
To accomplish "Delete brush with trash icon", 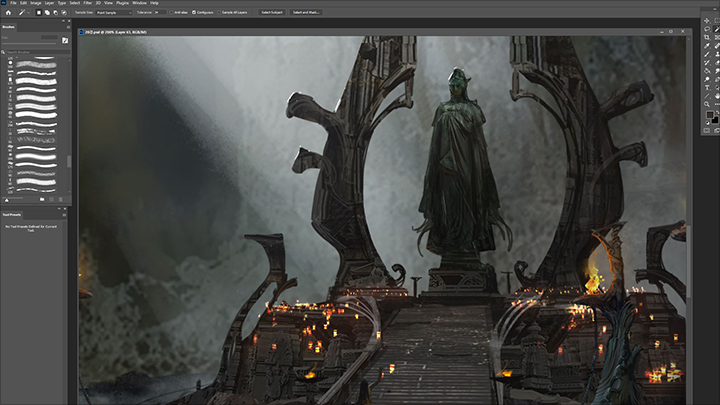I will coord(61,199).
